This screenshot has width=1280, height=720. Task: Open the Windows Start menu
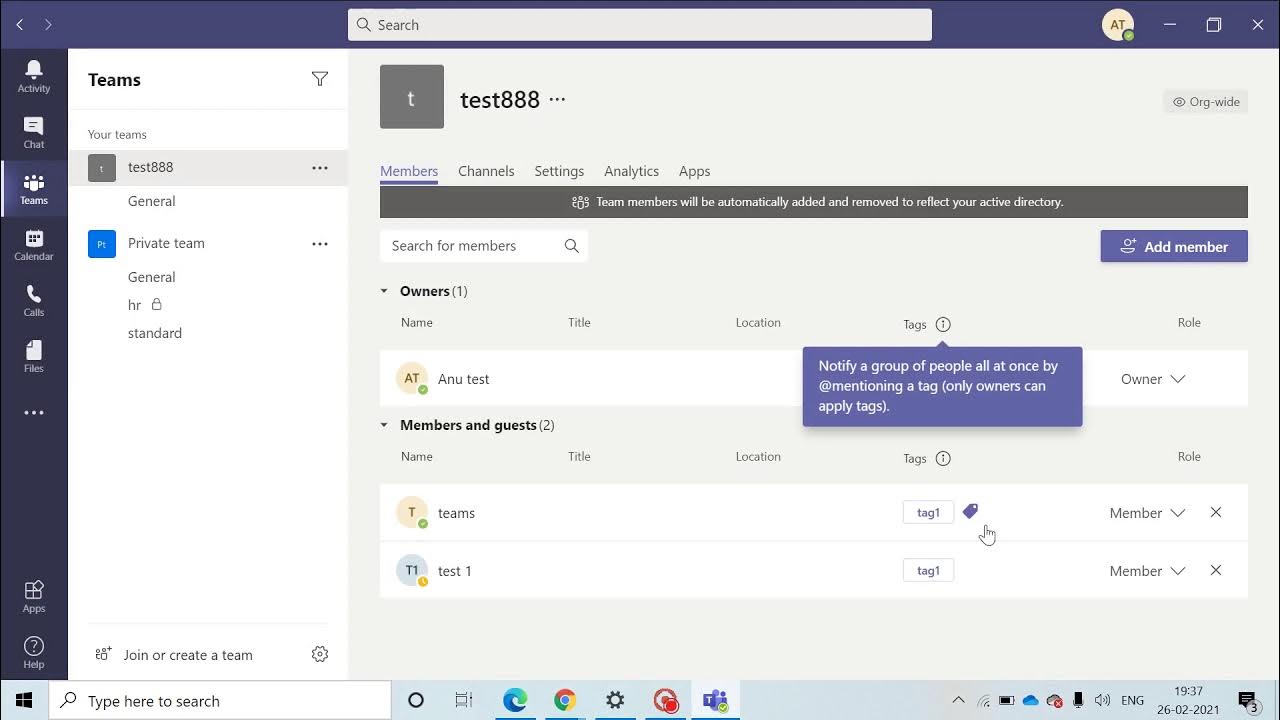(24, 700)
